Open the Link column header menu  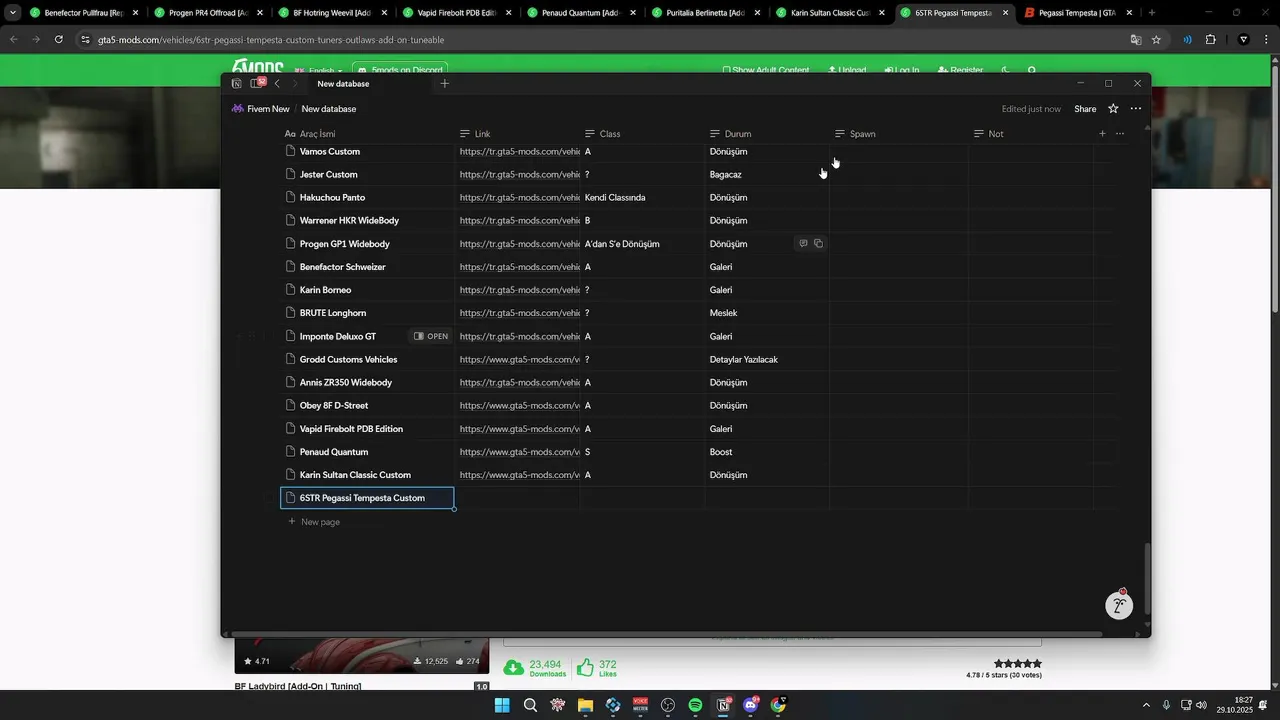[x=517, y=134]
